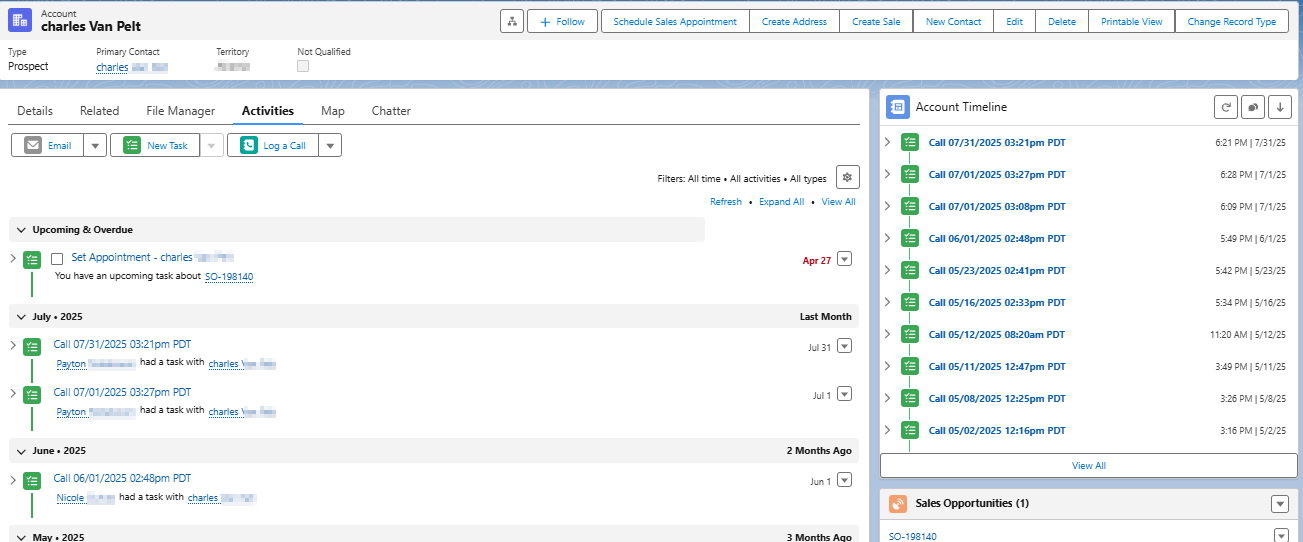Open the Map tab
Screen dimensions: 1303x542
click(333, 111)
